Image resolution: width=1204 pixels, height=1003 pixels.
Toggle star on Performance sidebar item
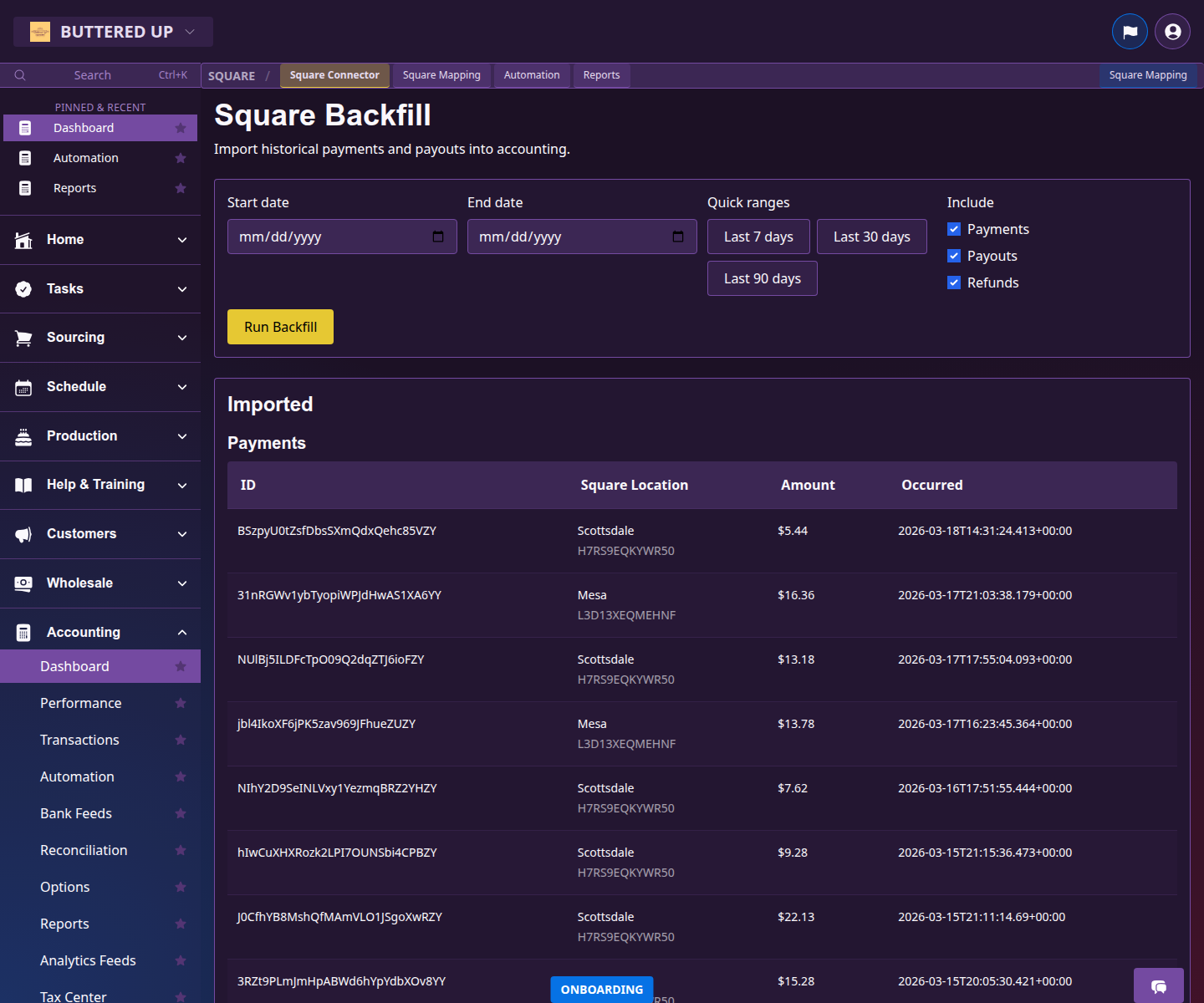tap(181, 703)
